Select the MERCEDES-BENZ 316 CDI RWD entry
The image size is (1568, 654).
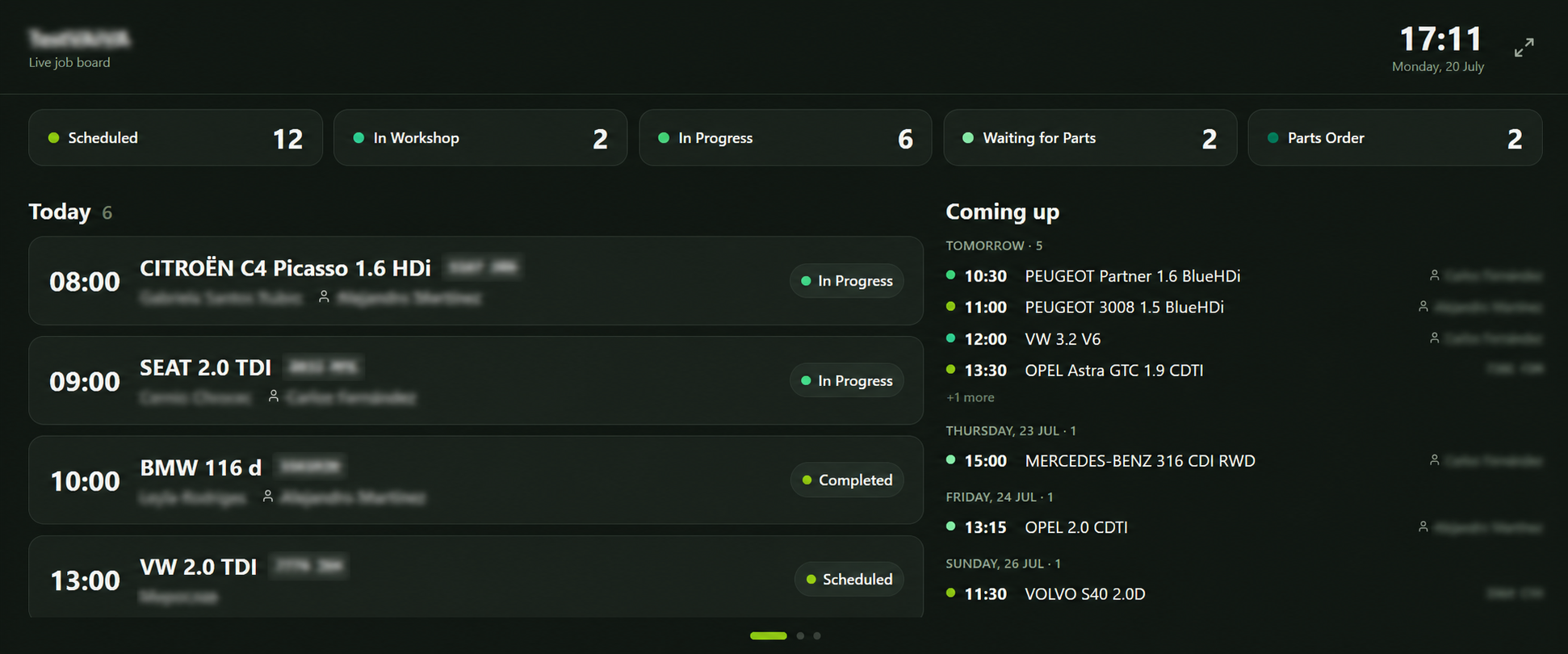click(x=1244, y=461)
